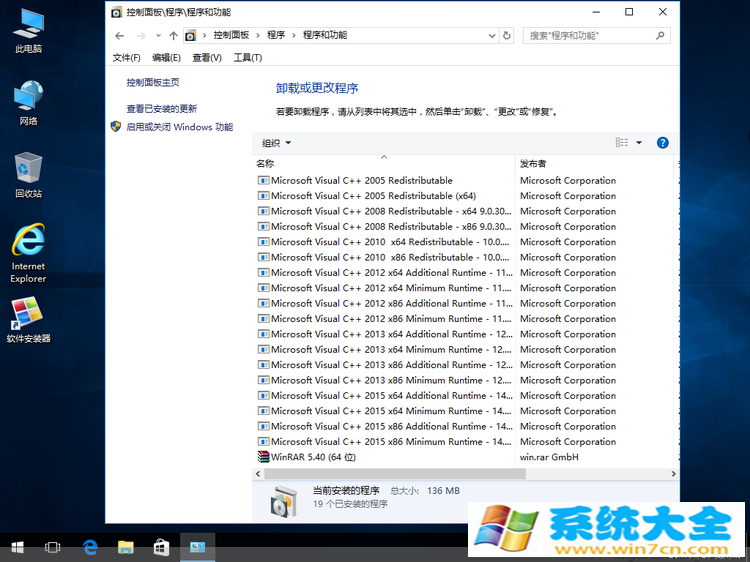Click the horizontal scrollbar left arrow
Image resolution: width=750 pixels, height=562 pixels.
(x=258, y=474)
